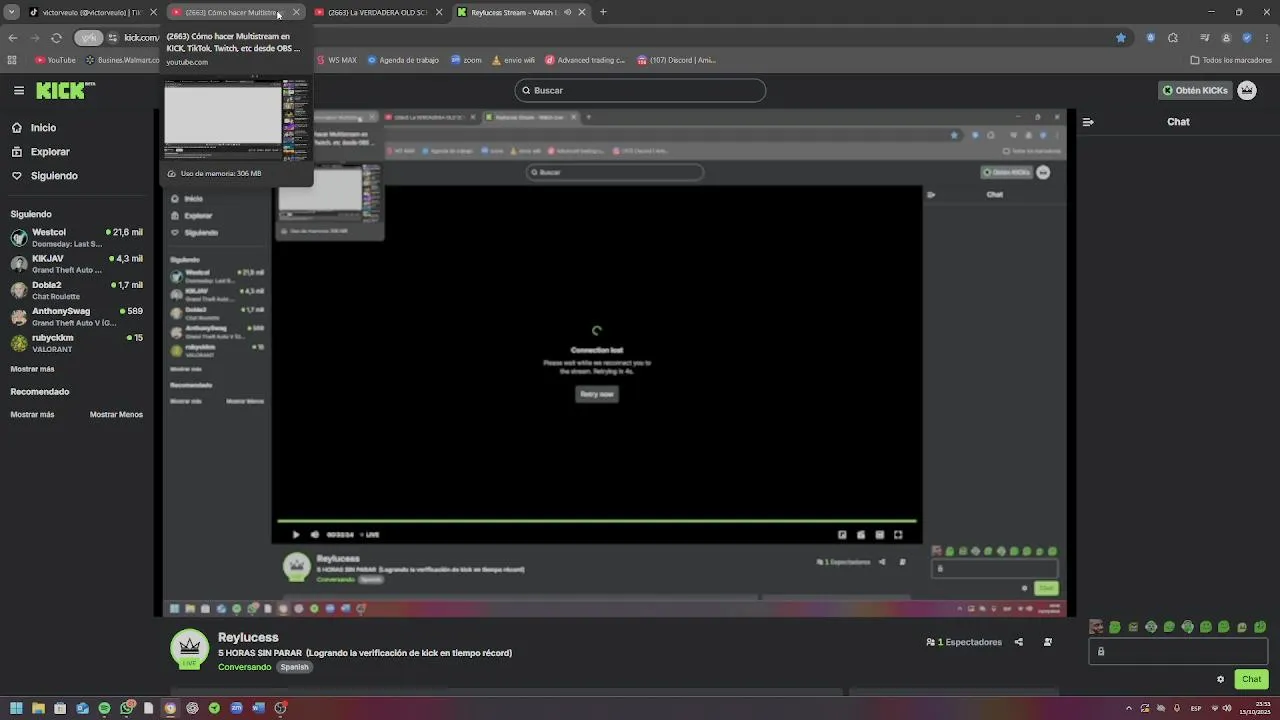The image size is (1280, 720).
Task: Jump to LIVE in the player
Action: pos(370,534)
